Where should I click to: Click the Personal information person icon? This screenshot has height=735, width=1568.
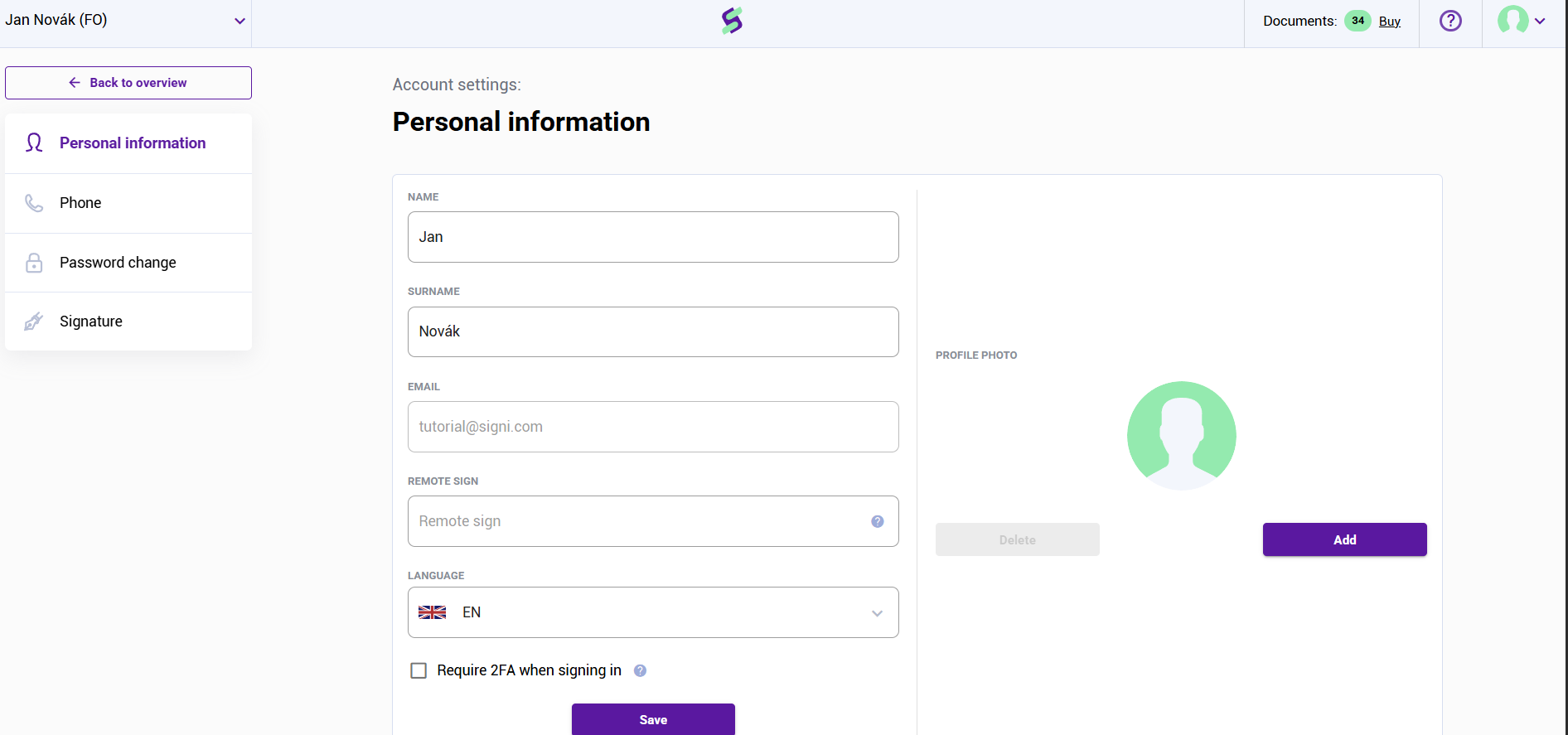point(34,143)
